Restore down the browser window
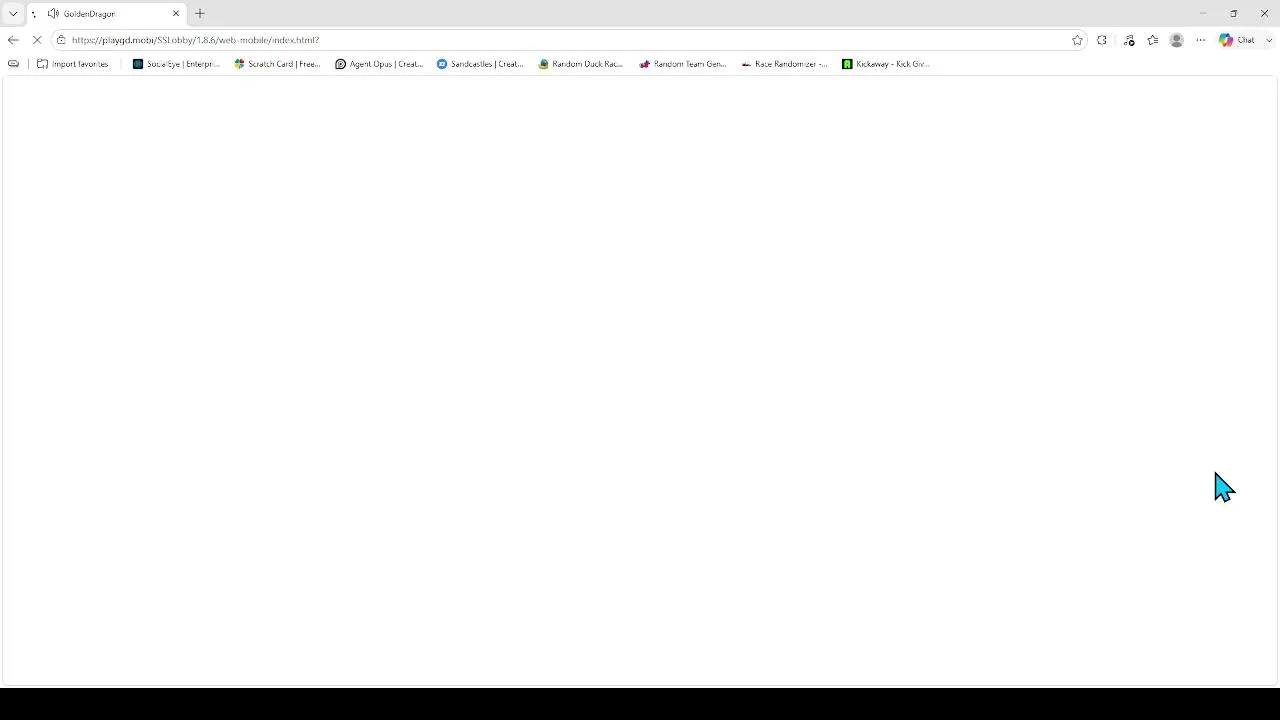This screenshot has width=1280, height=720. tap(1234, 14)
